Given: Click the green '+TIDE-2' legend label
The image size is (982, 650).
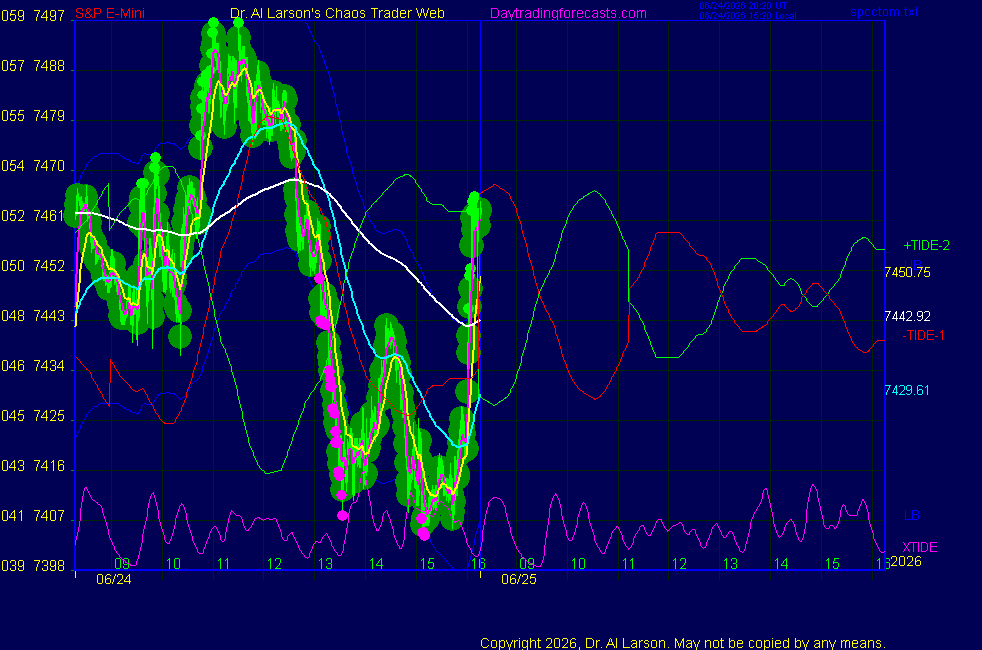Looking at the screenshot, I should tap(926, 245).
